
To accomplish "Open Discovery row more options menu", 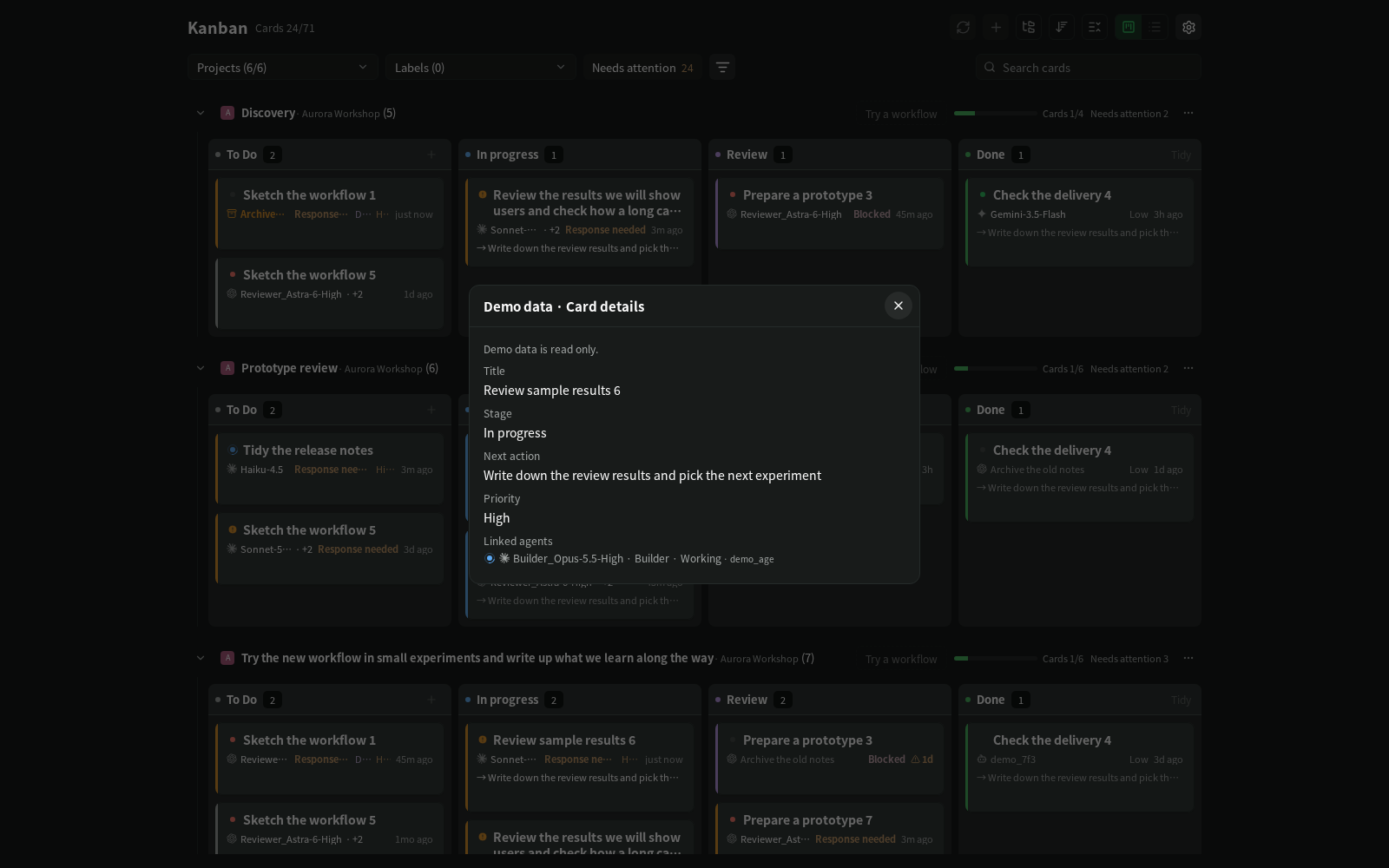I will 1188,113.
